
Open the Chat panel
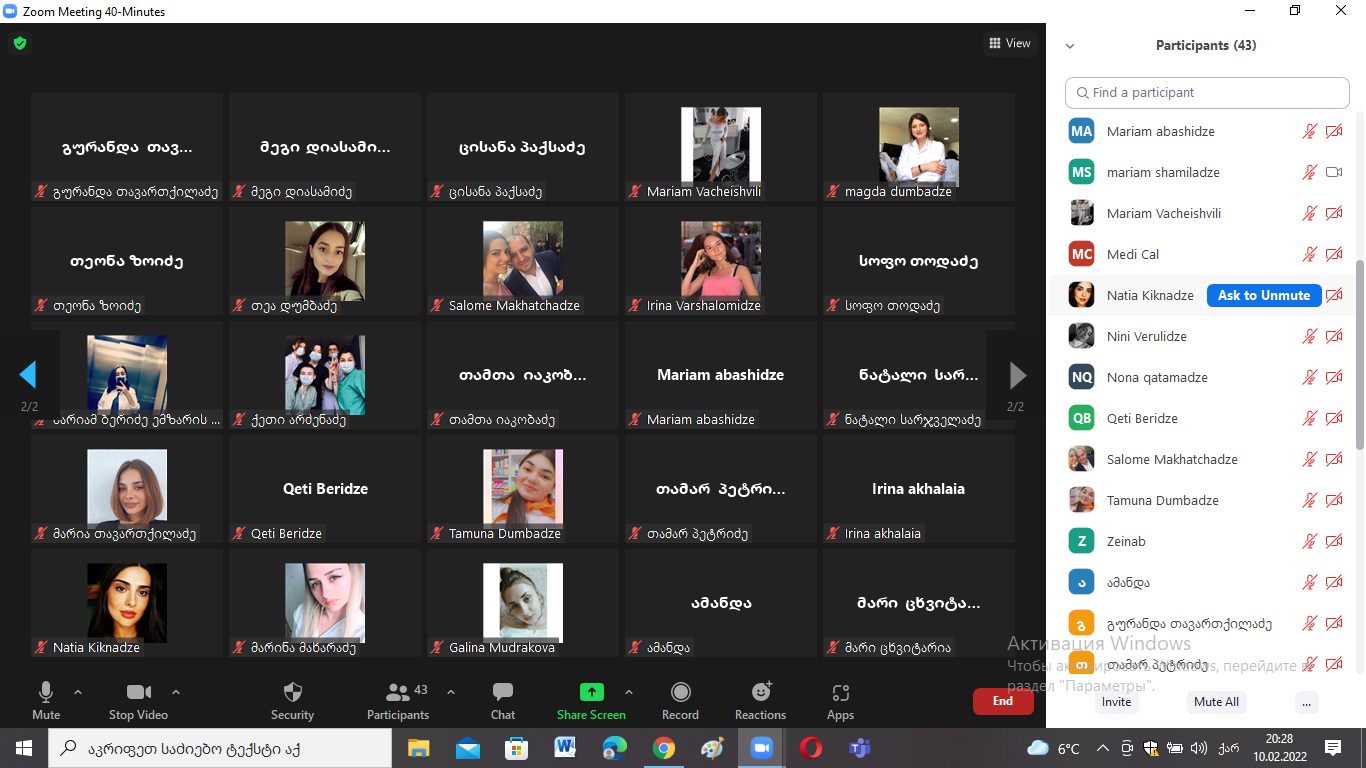coord(503,700)
